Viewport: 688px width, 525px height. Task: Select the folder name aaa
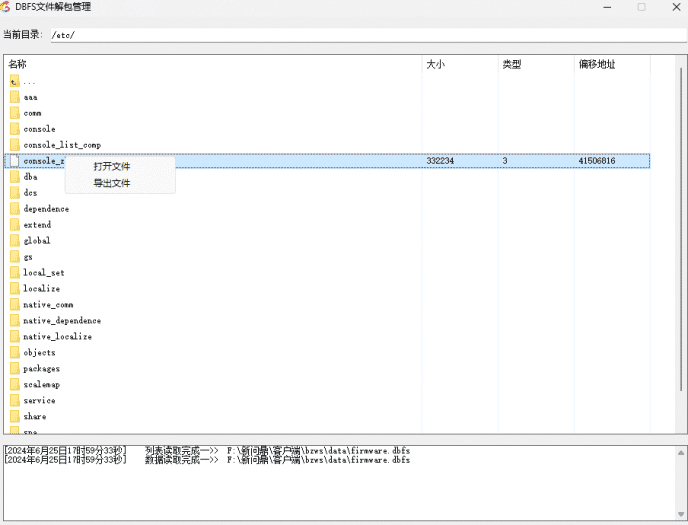(30, 98)
